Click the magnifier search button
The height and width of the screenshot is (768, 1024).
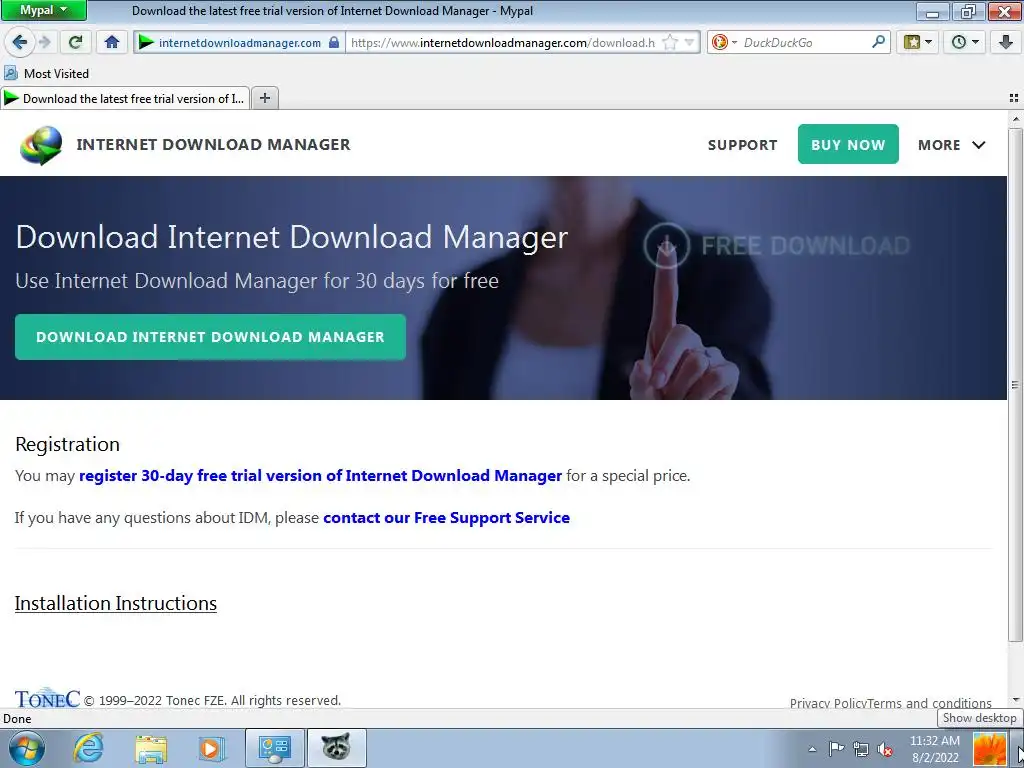pos(879,42)
